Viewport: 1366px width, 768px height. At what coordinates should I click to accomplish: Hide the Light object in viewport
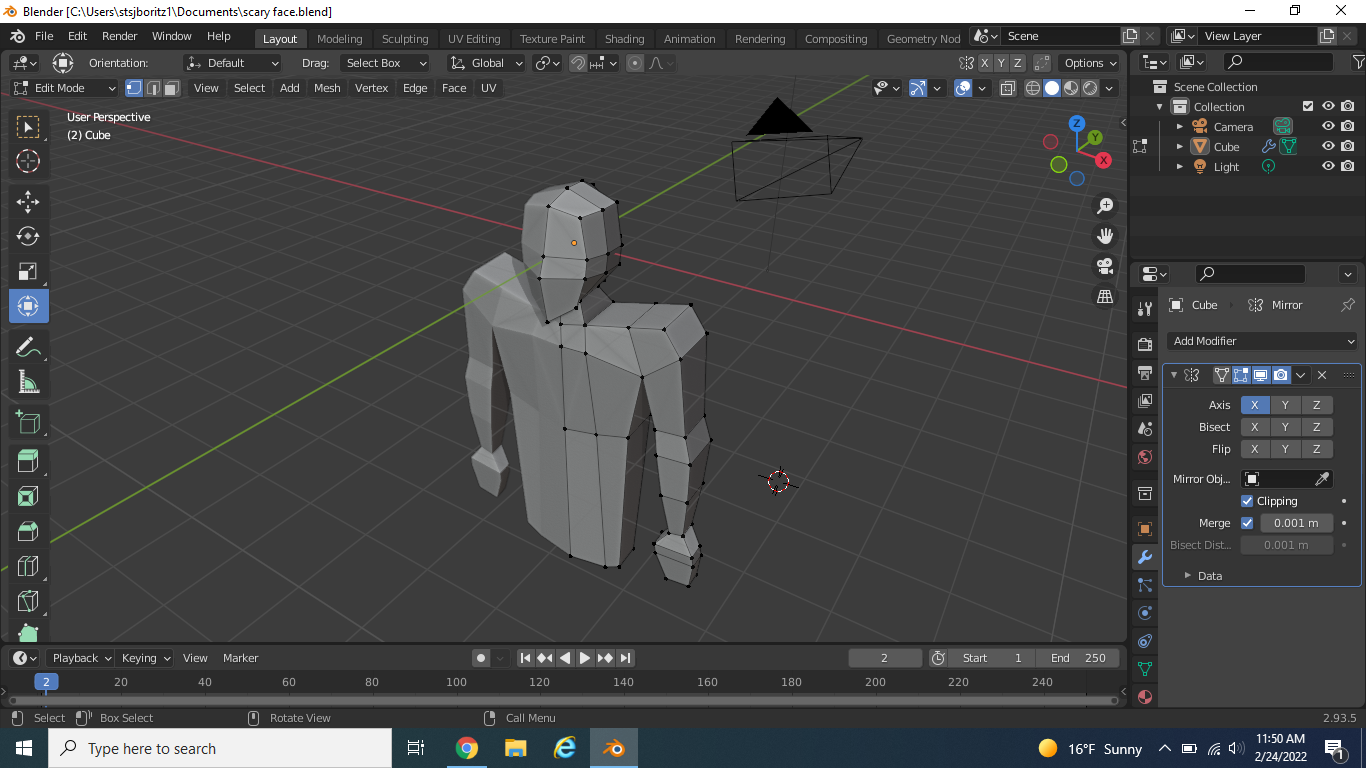(x=1328, y=167)
